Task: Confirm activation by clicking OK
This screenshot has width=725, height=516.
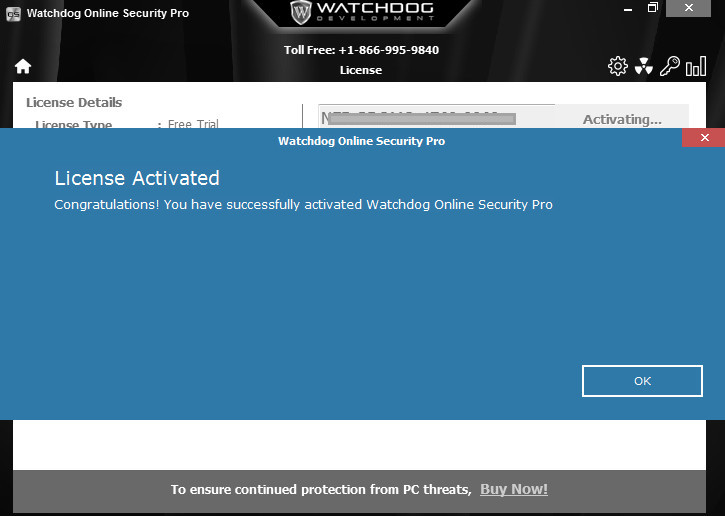Action: click(x=642, y=381)
